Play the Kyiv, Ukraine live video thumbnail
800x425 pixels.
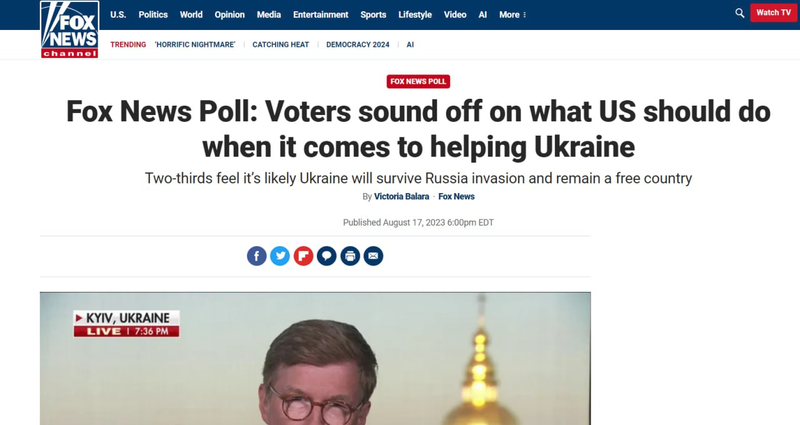pyautogui.click(x=315, y=359)
